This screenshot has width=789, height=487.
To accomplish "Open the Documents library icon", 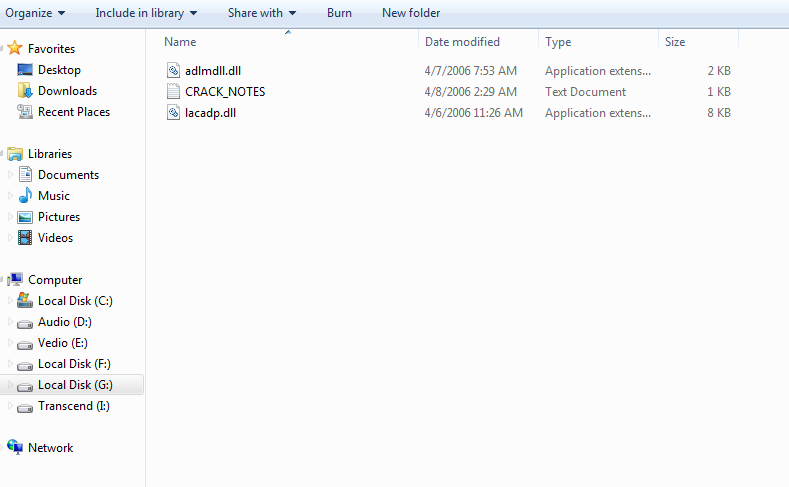I will point(25,175).
